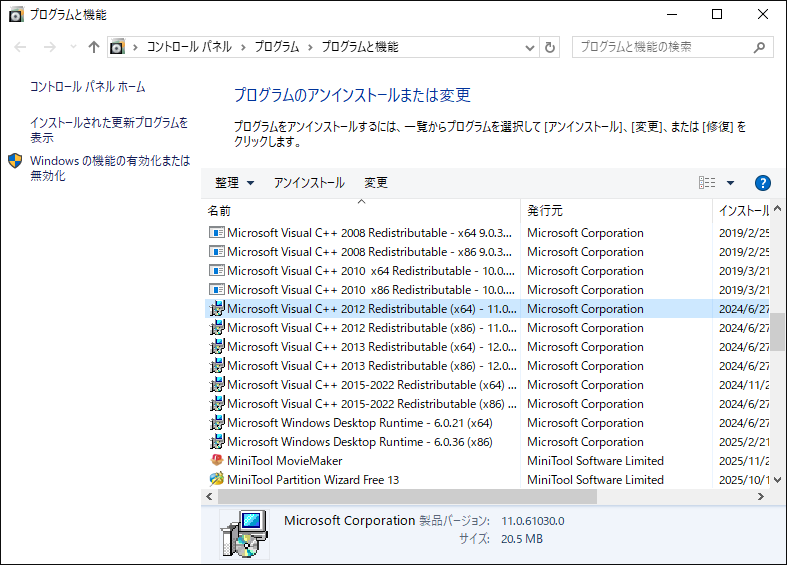
Task: Open recent locations dropdown arrow
Action: [x=73, y=47]
